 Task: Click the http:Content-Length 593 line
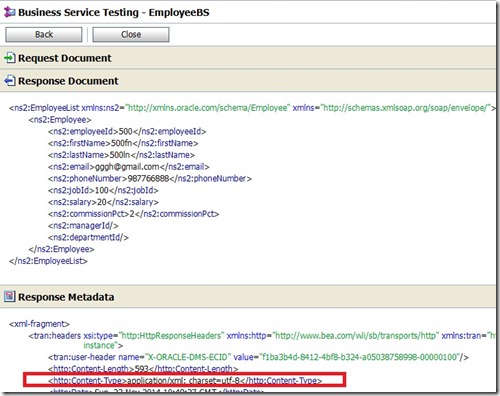[143, 369]
